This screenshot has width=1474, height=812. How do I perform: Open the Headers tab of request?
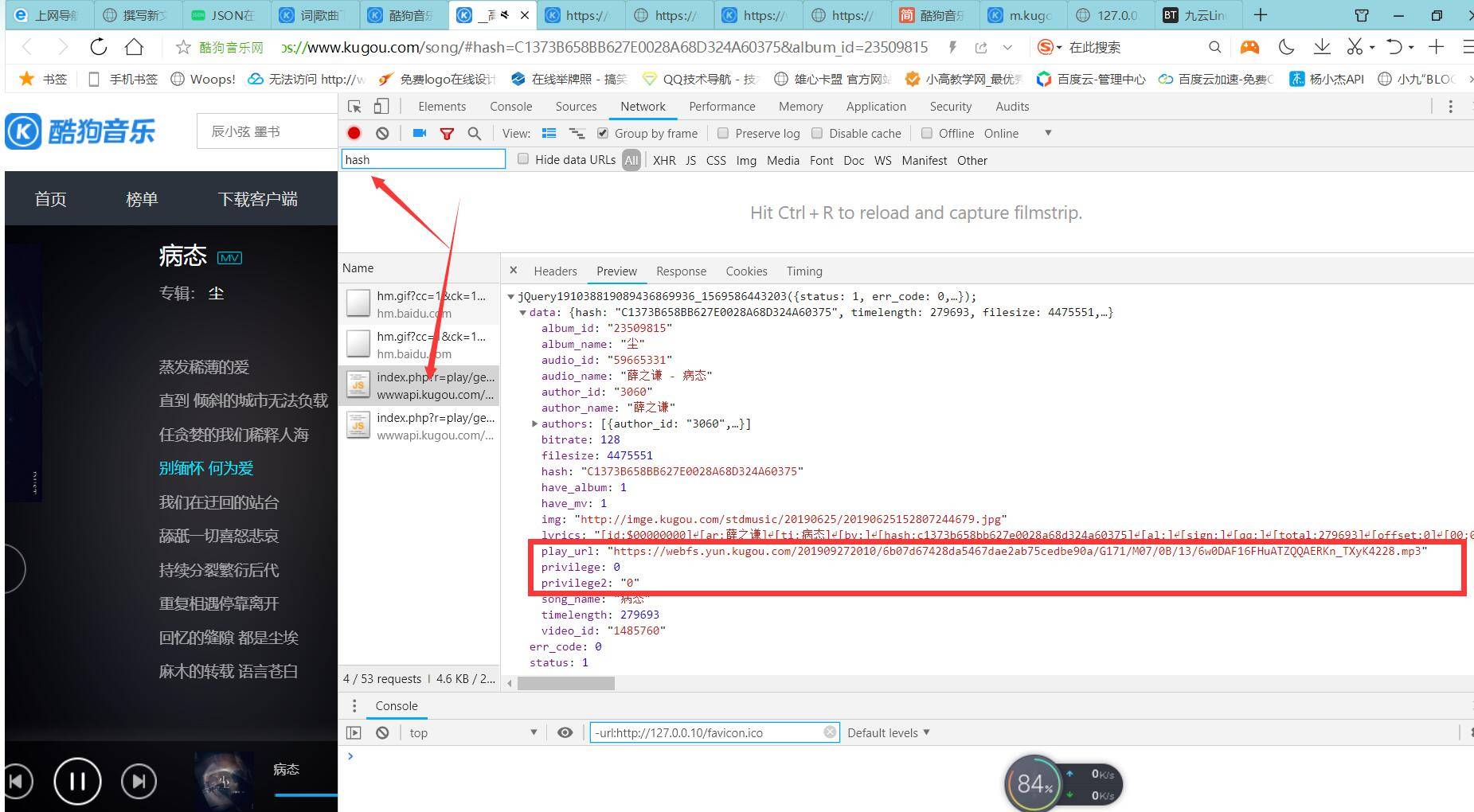555,271
